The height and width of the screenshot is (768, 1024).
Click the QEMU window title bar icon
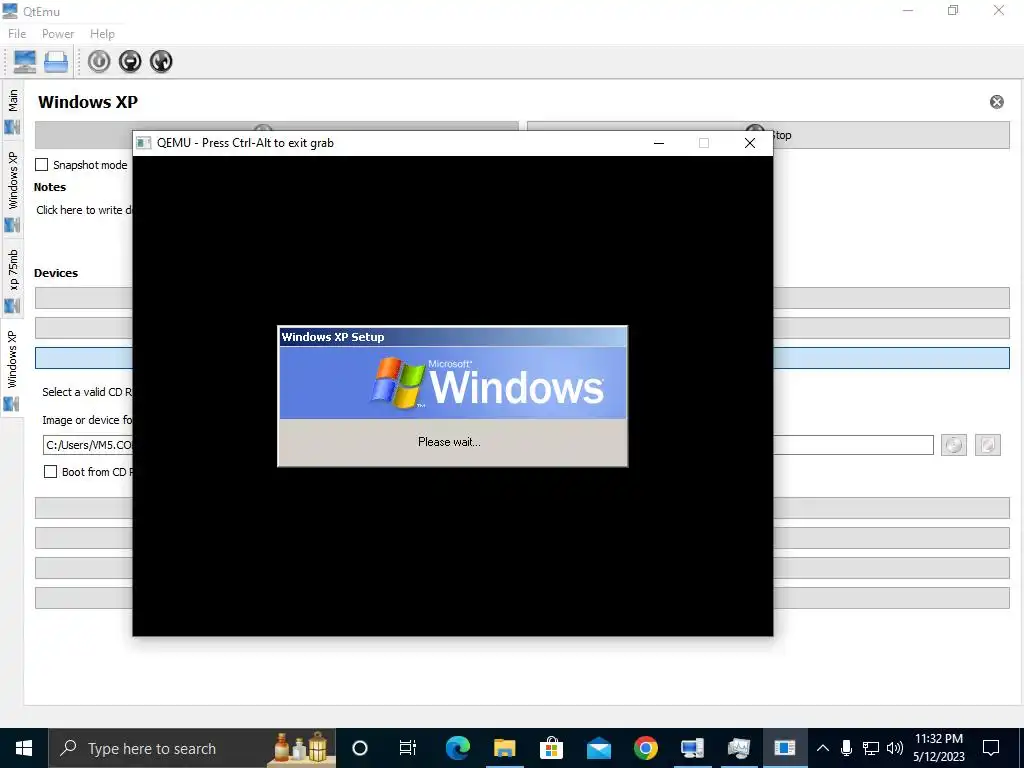click(144, 143)
